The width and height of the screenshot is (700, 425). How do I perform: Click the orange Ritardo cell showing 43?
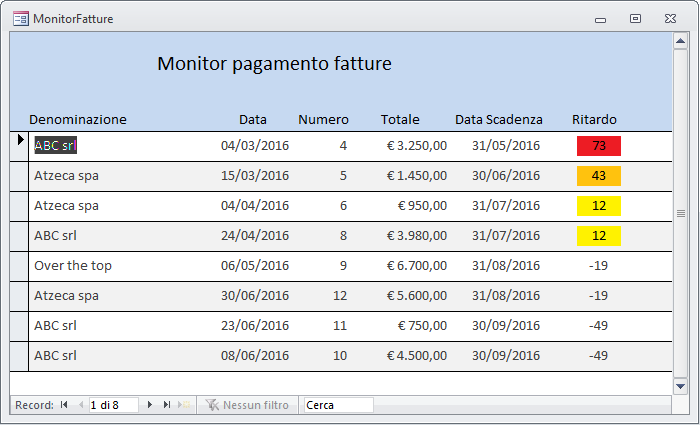tap(599, 176)
